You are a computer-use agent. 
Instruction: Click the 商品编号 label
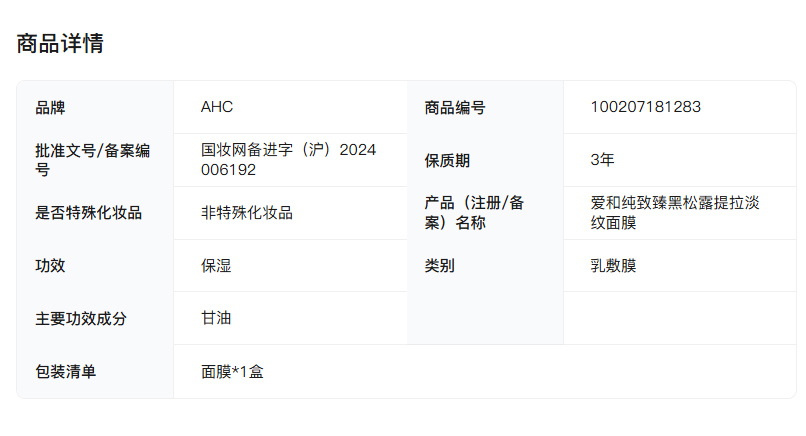point(455,107)
